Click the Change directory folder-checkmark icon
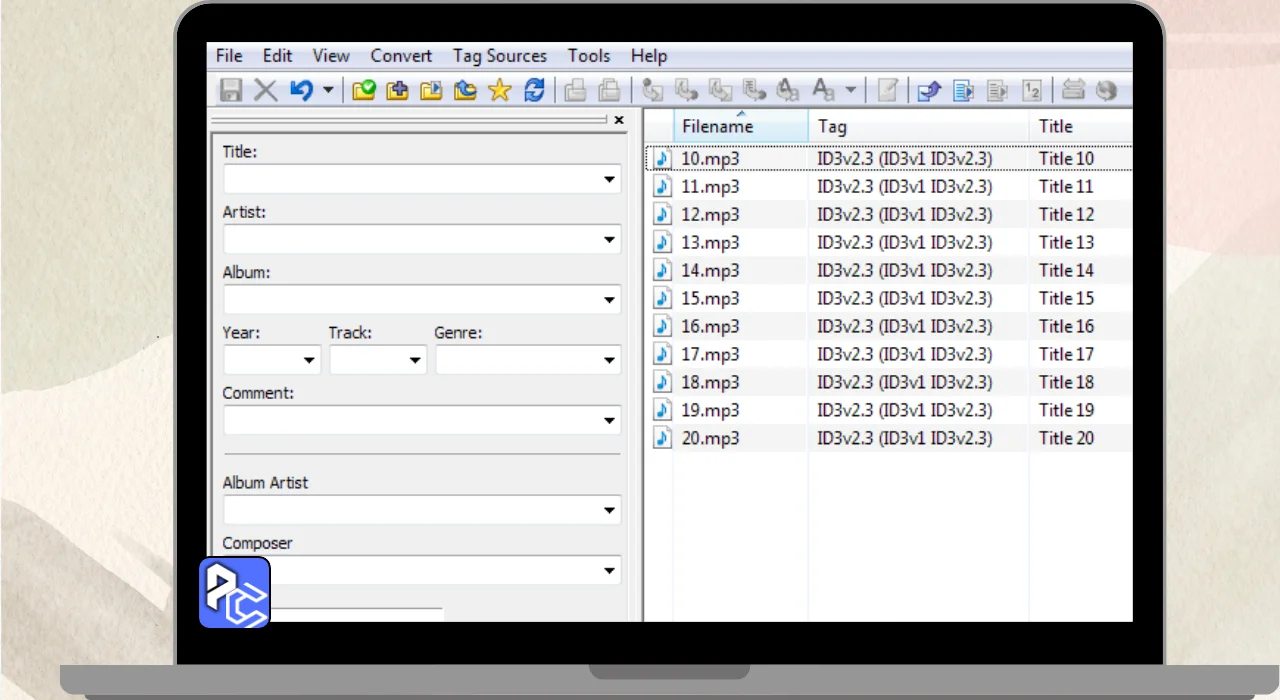 pos(364,90)
